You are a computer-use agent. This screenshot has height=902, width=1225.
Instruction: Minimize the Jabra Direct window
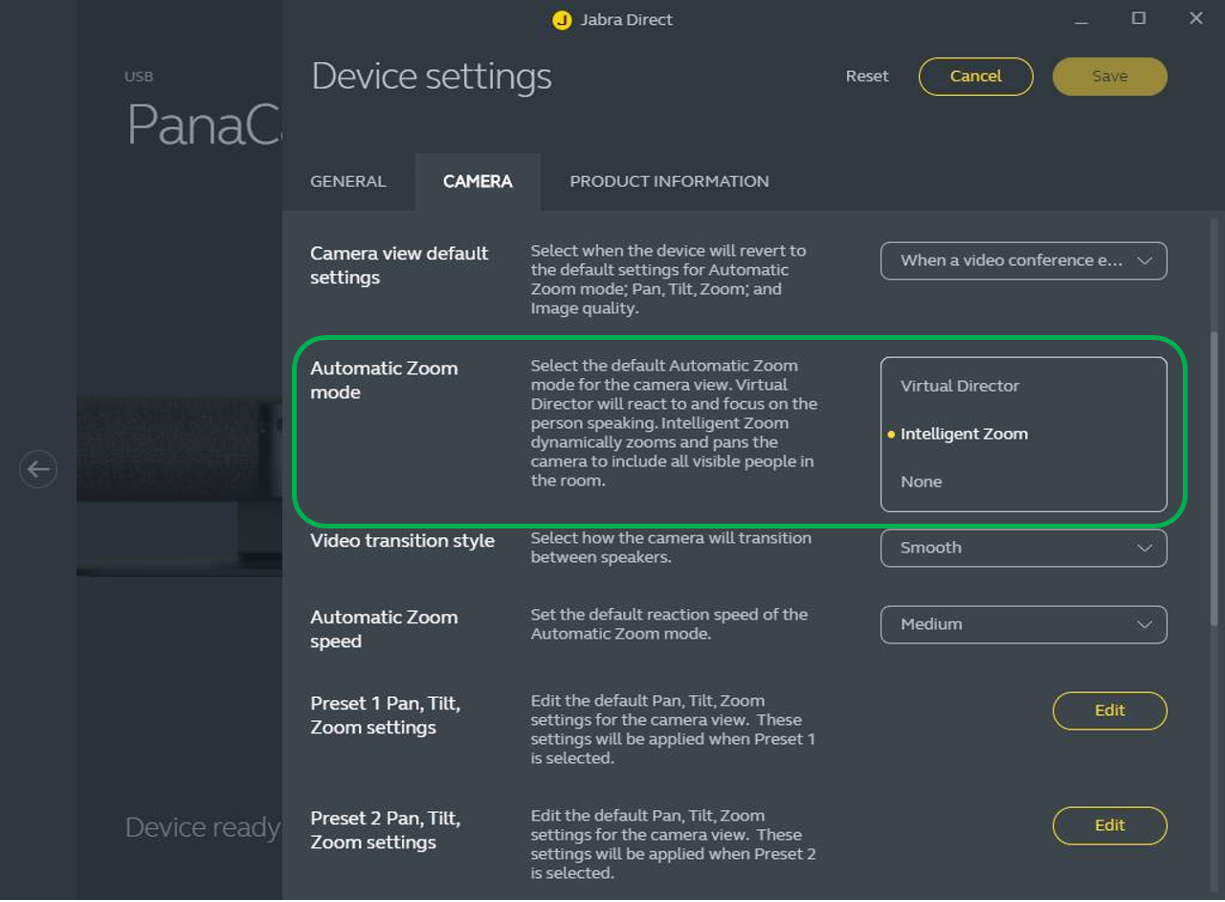pyautogui.click(x=1081, y=20)
